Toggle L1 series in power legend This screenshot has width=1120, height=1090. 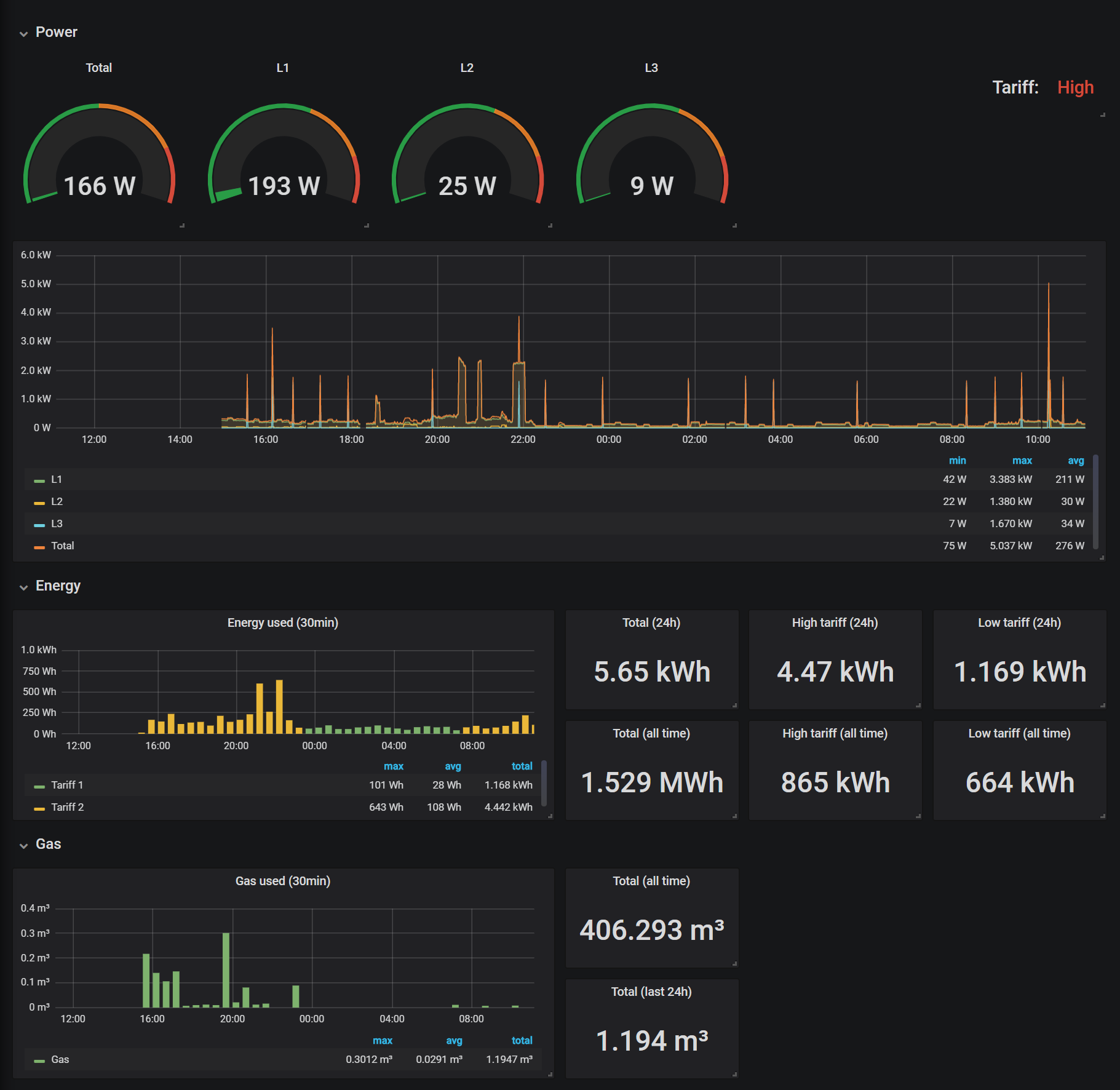(x=57, y=479)
